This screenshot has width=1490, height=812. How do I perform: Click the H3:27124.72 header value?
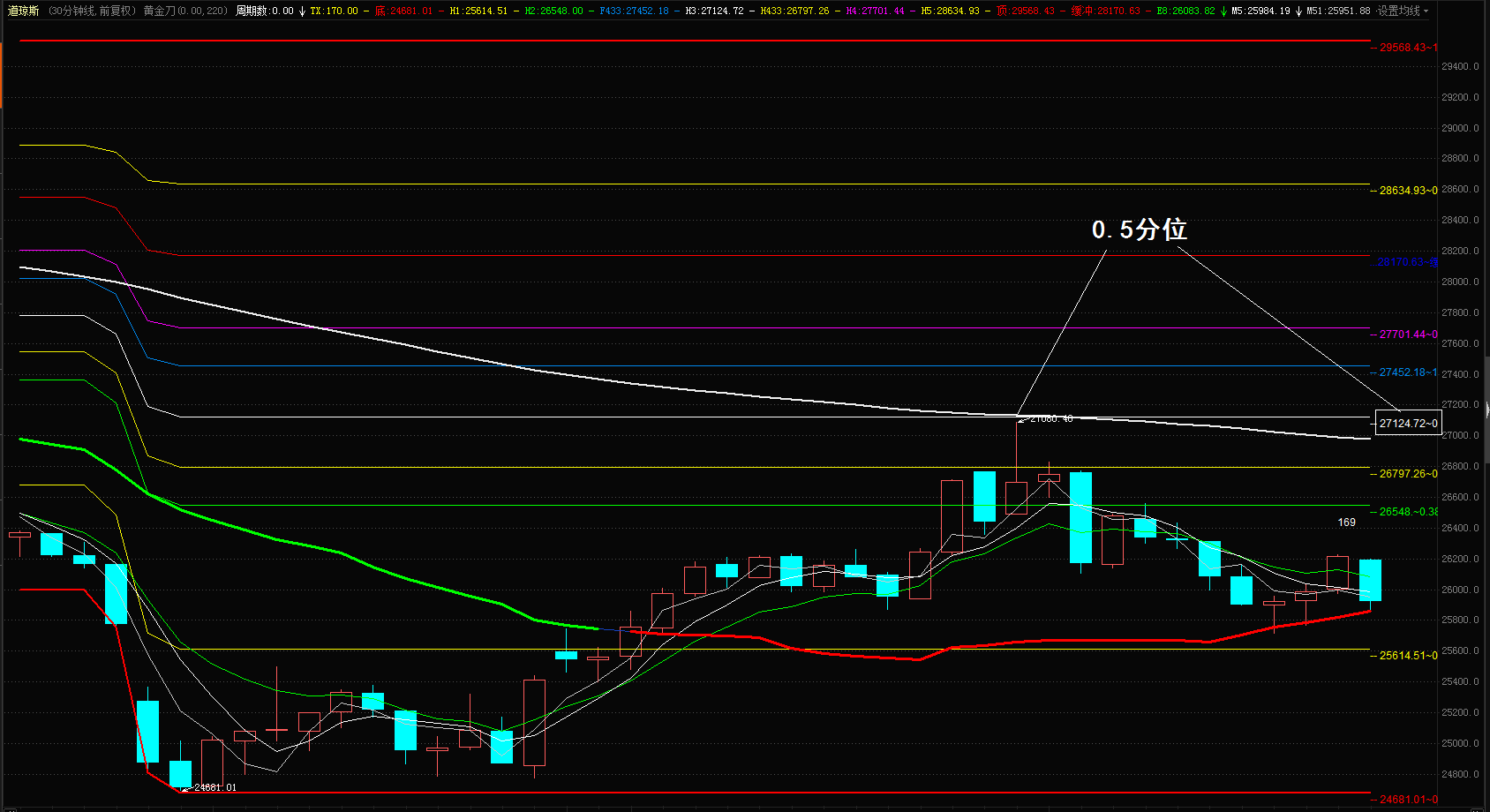coord(714,11)
